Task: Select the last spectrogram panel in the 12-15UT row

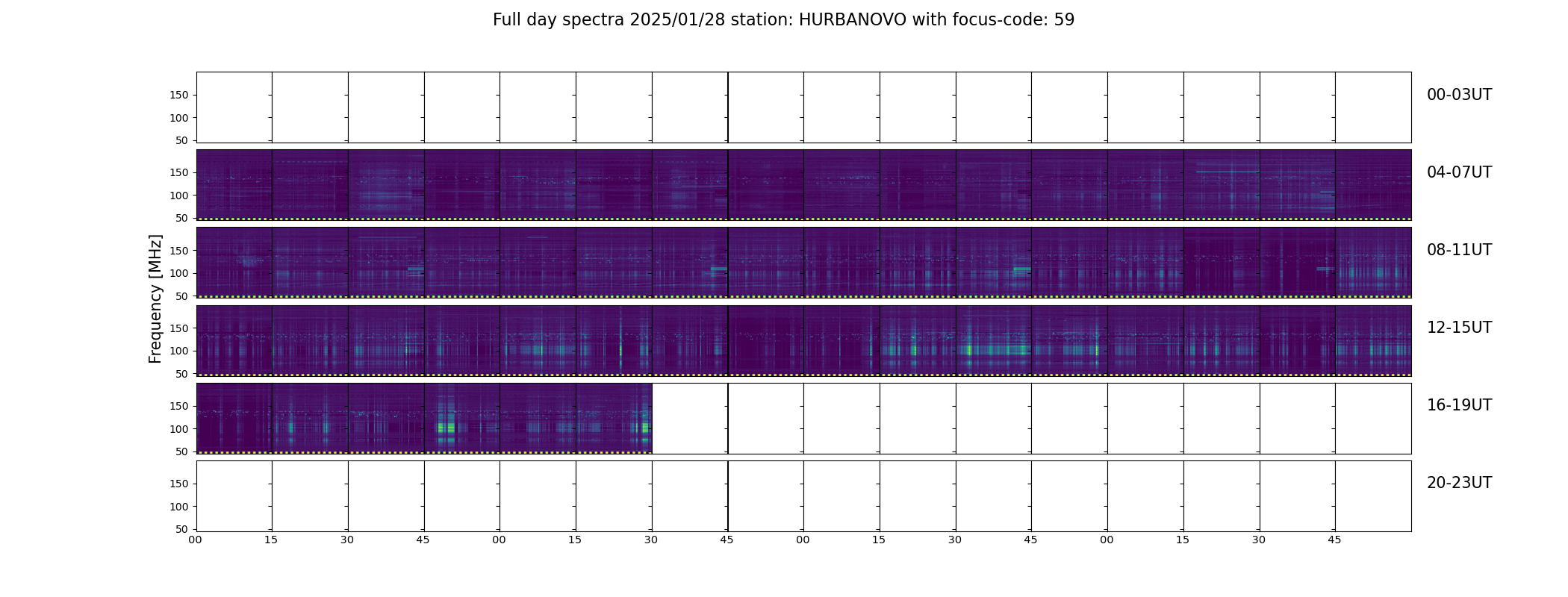Action: [1373, 340]
